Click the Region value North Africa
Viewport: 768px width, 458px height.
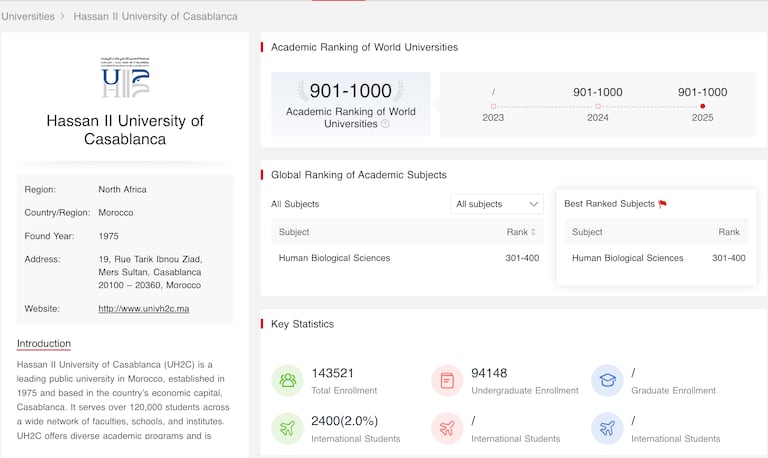click(x=122, y=190)
